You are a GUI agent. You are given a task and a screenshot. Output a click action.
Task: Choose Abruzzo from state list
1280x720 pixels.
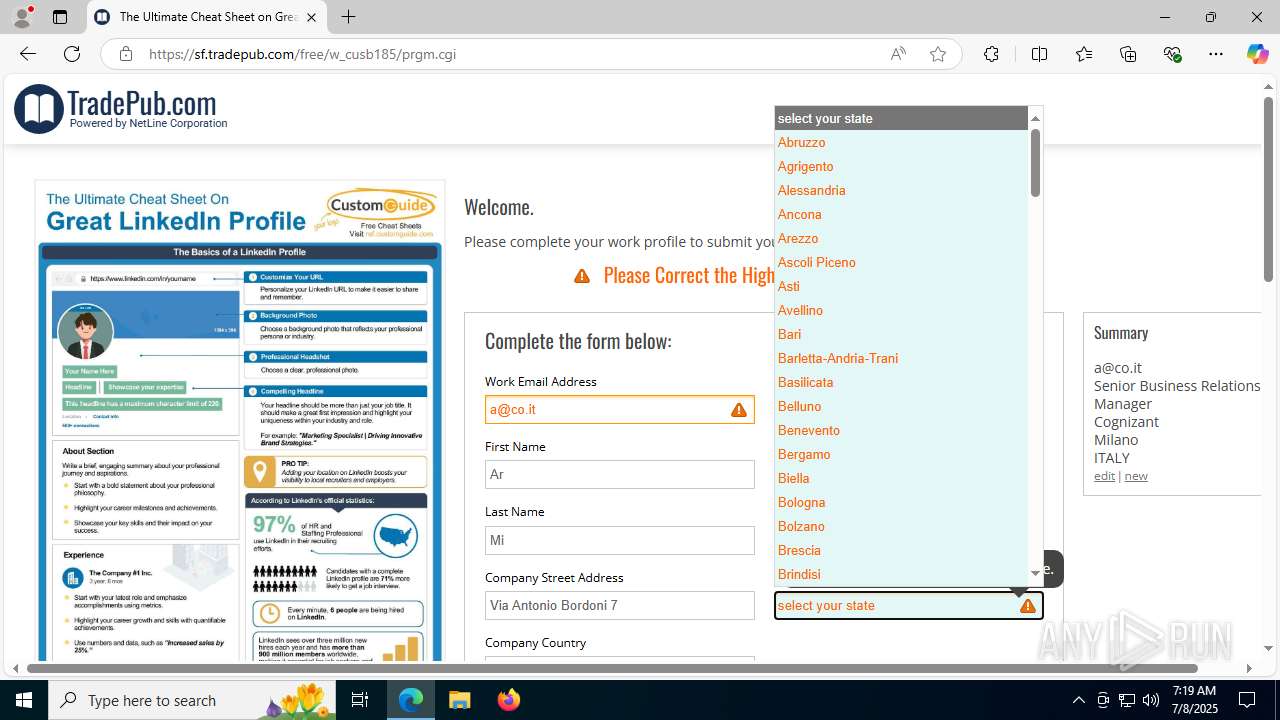tap(901, 142)
